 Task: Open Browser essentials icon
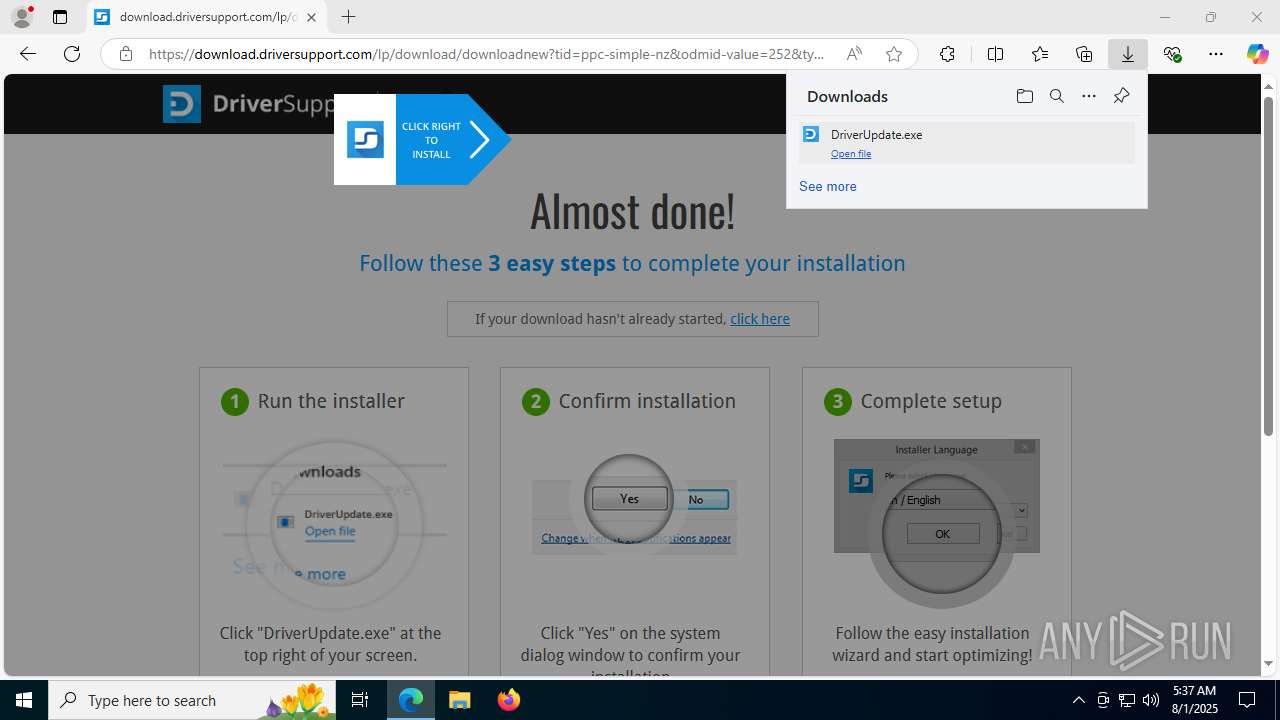pyautogui.click(x=1172, y=54)
